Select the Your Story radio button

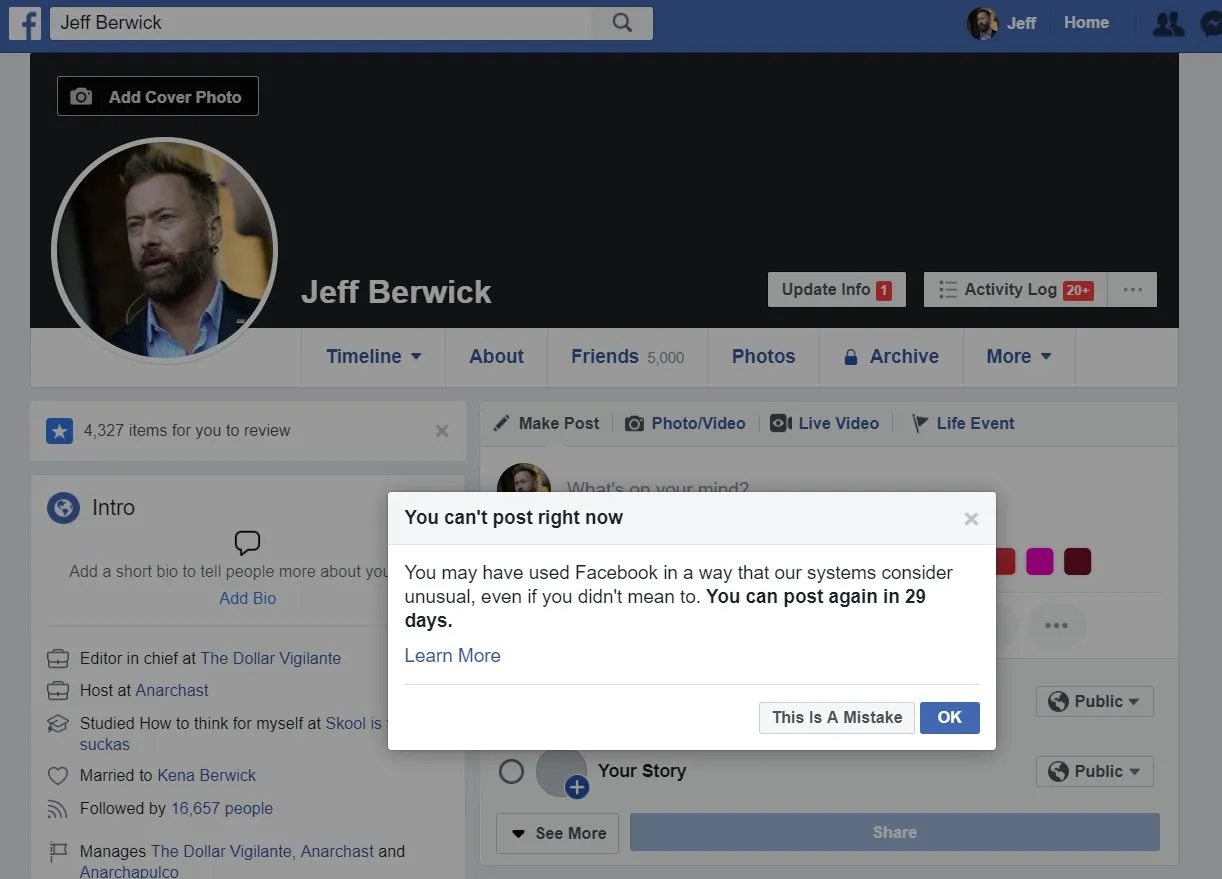tap(511, 771)
